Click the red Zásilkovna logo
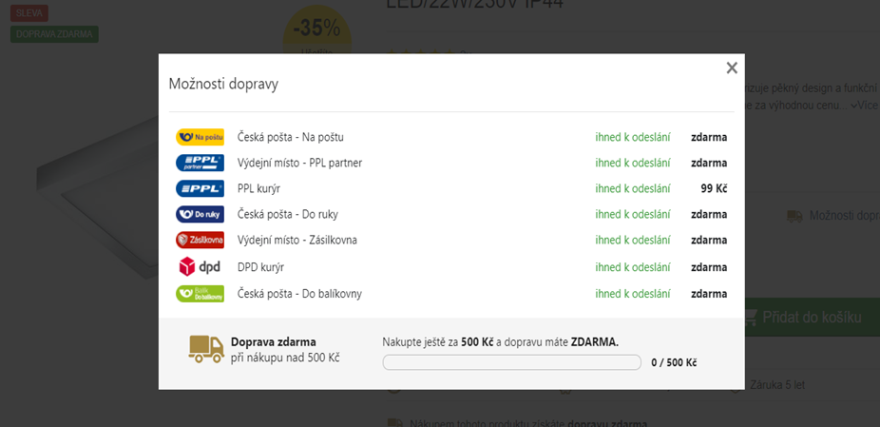The width and height of the screenshot is (880, 427). pos(200,240)
